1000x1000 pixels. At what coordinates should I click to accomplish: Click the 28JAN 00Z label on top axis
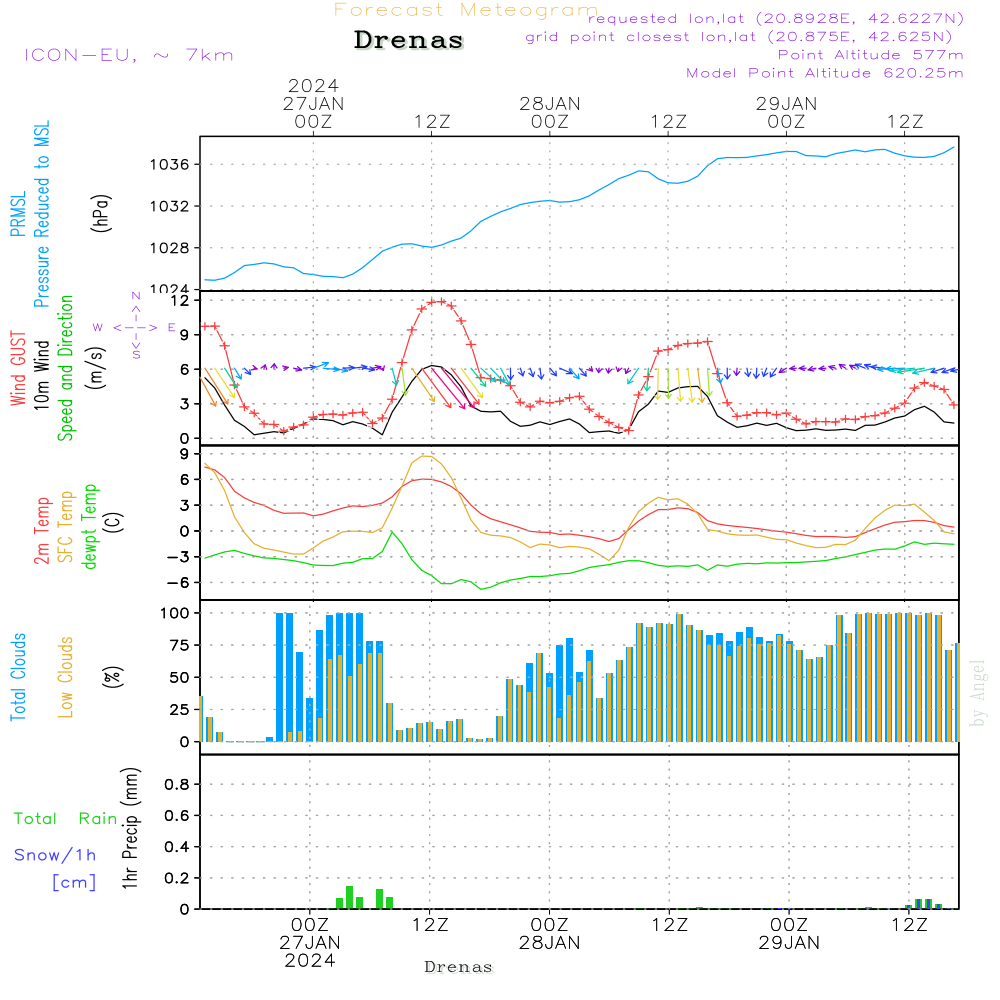[549, 112]
